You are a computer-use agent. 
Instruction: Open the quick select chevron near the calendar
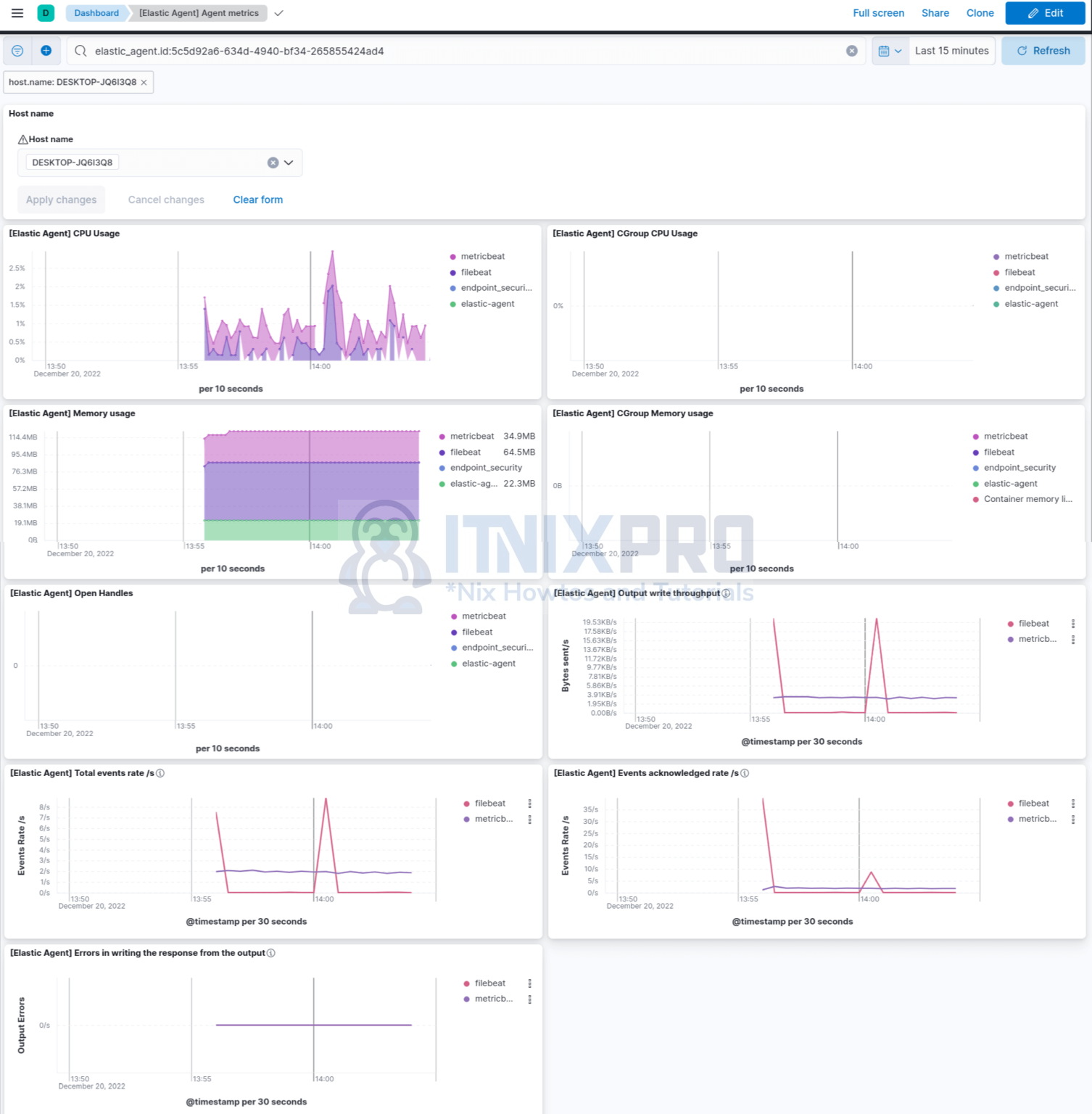tap(899, 51)
